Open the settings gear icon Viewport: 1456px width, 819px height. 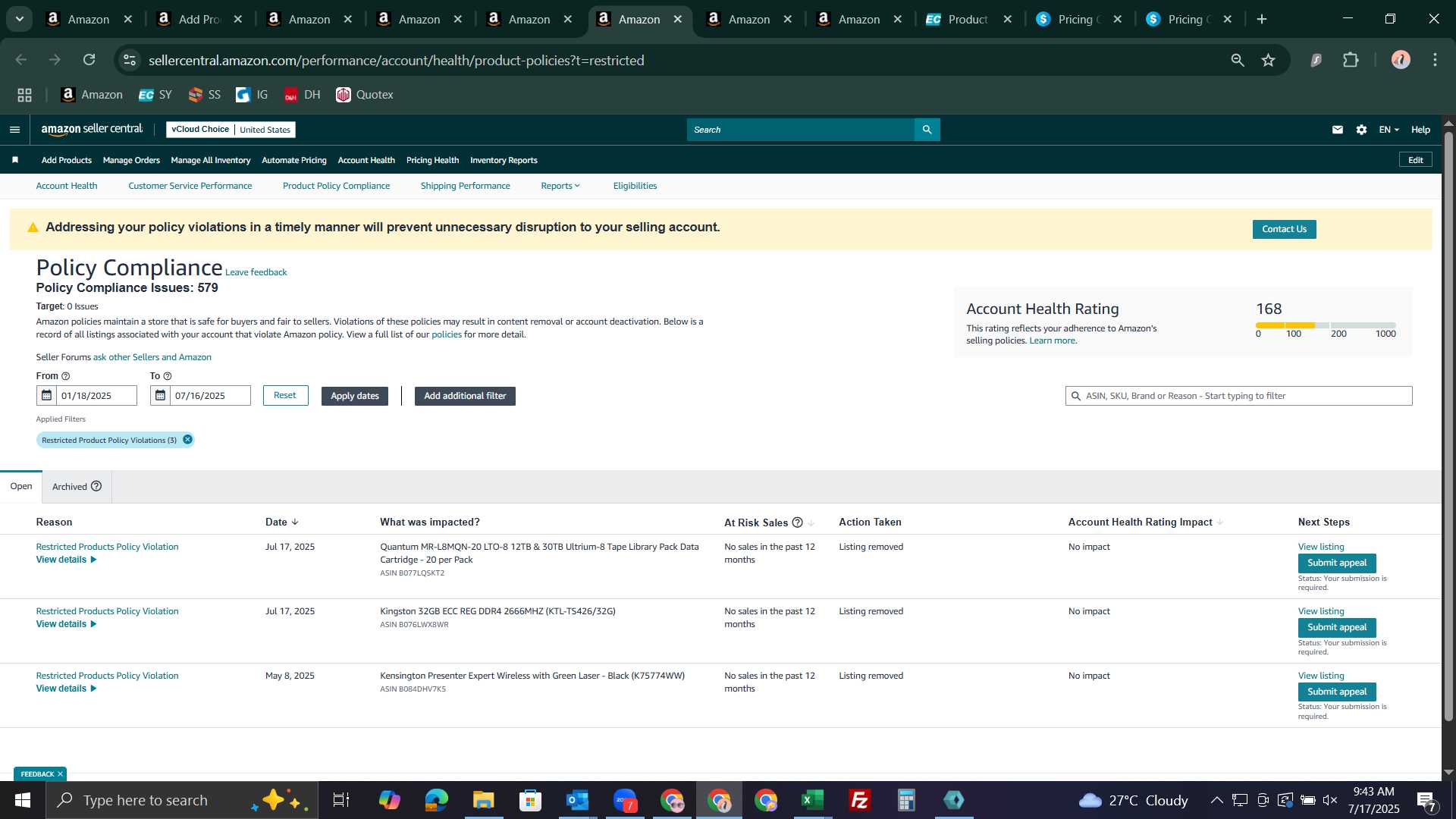point(1361,130)
